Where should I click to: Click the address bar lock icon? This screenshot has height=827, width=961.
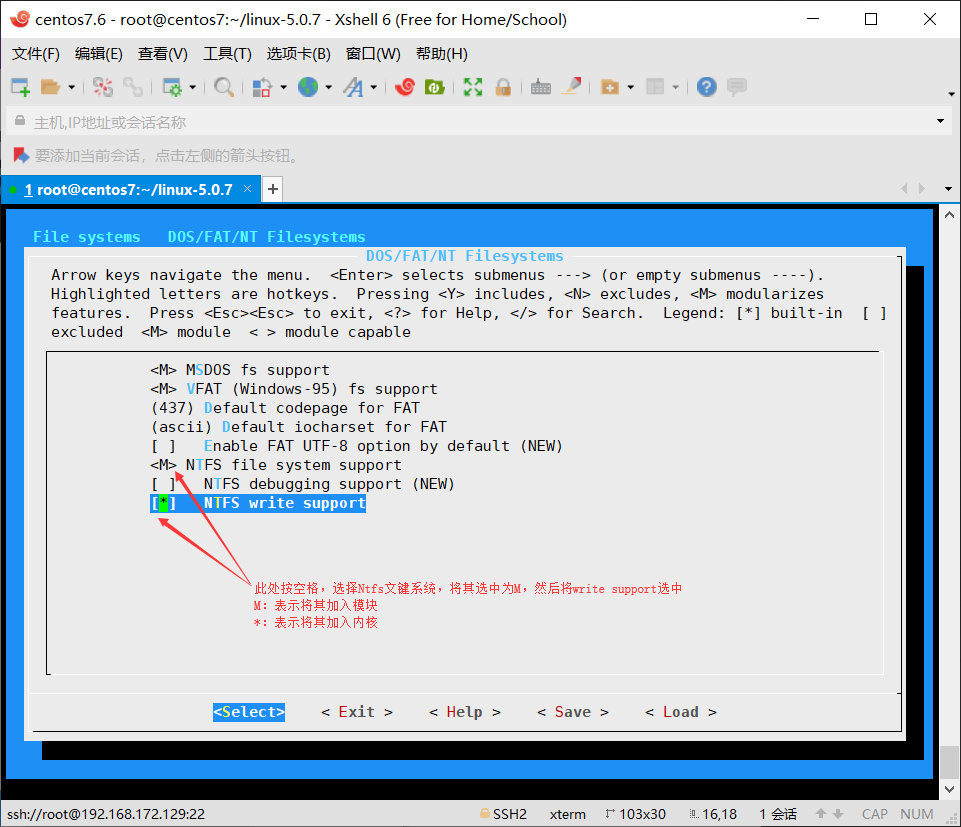pos(20,121)
